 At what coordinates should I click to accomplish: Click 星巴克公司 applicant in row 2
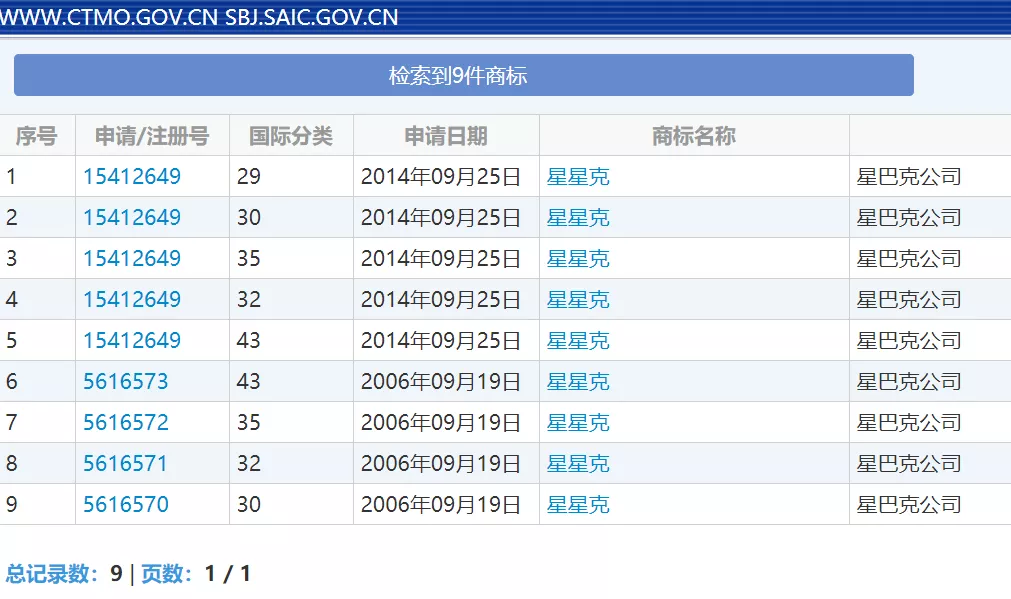[x=909, y=217]
